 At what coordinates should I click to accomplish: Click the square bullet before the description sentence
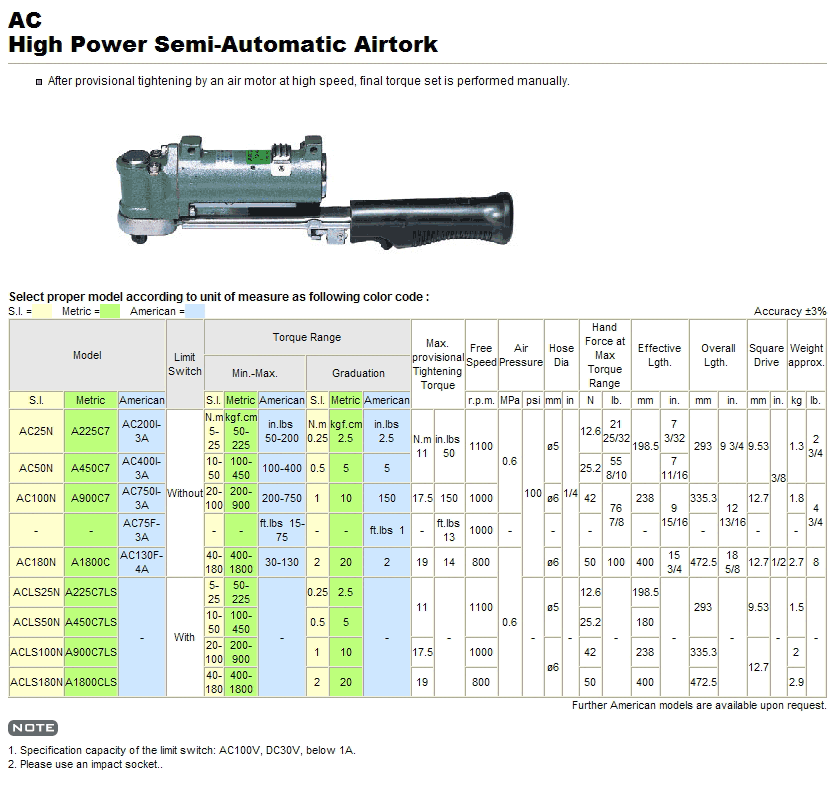(39, 82)
